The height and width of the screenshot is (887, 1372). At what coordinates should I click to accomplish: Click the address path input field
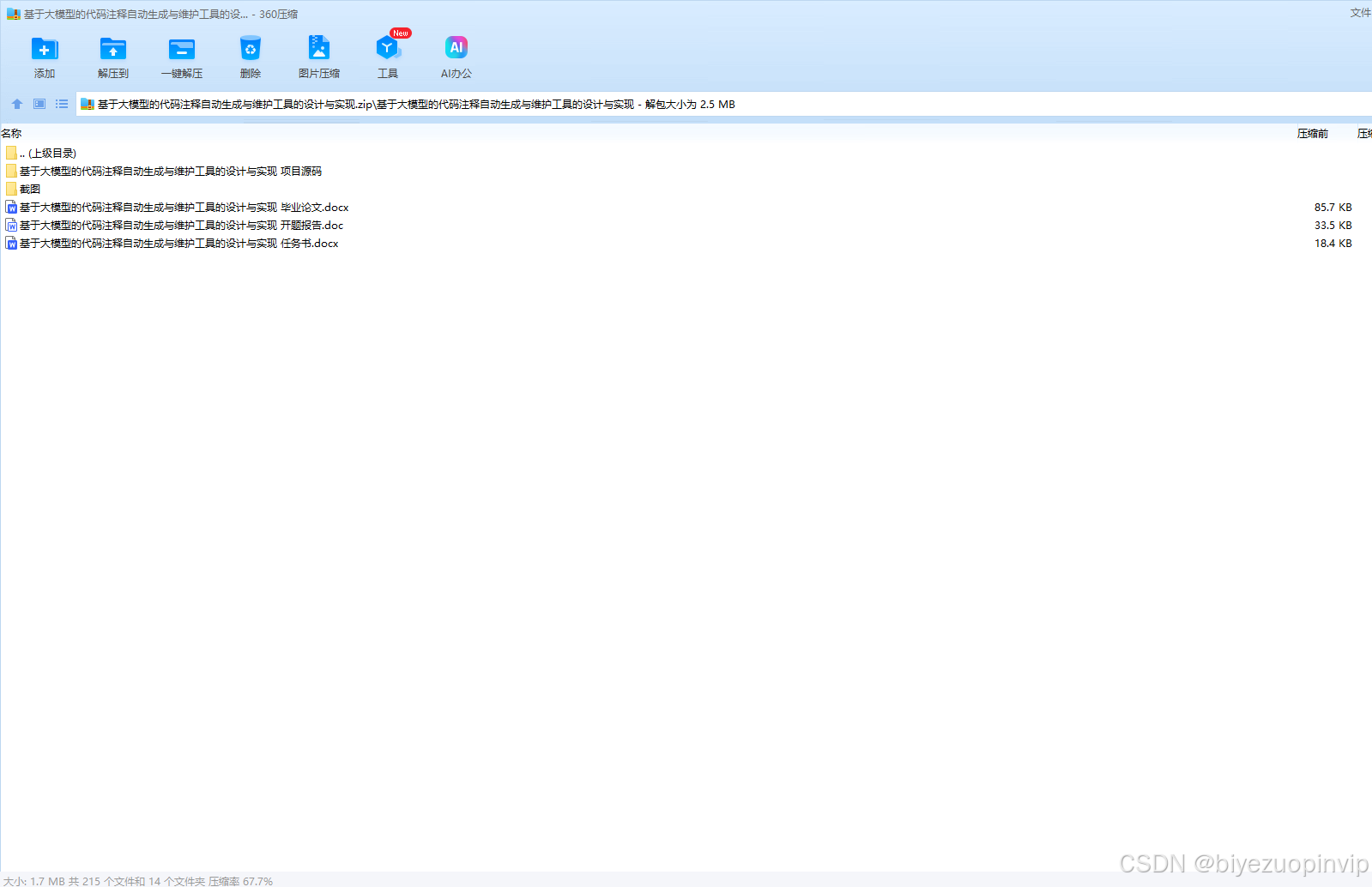[723, 104]
